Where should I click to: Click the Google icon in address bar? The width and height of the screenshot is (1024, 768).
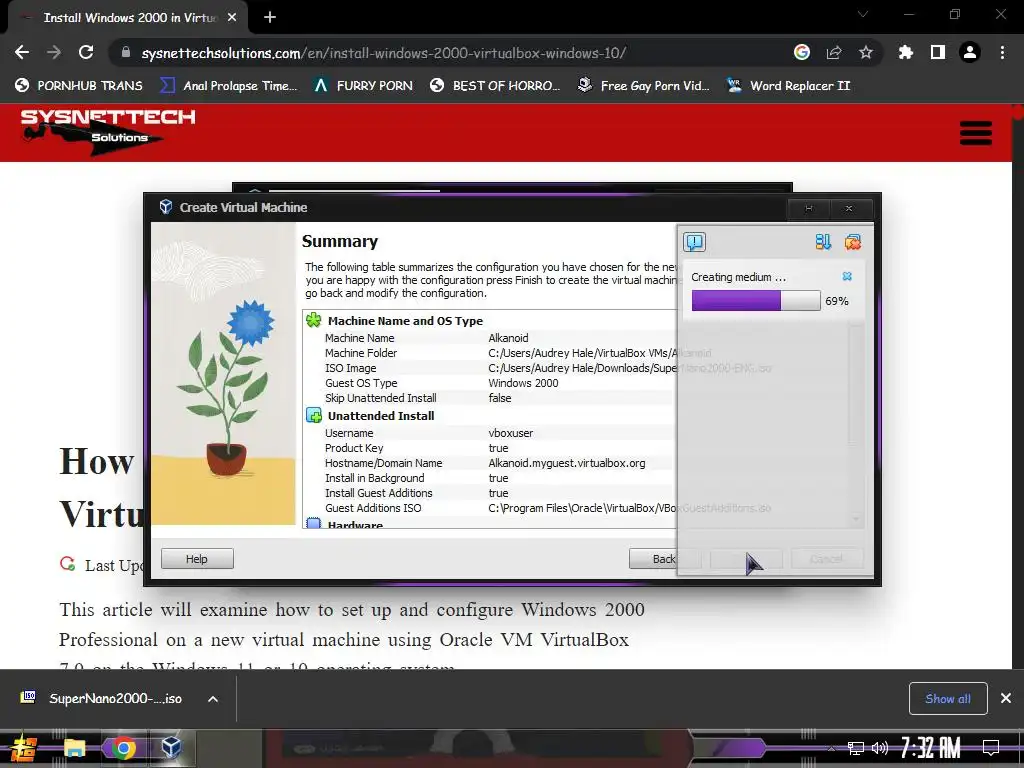point(802,52)
